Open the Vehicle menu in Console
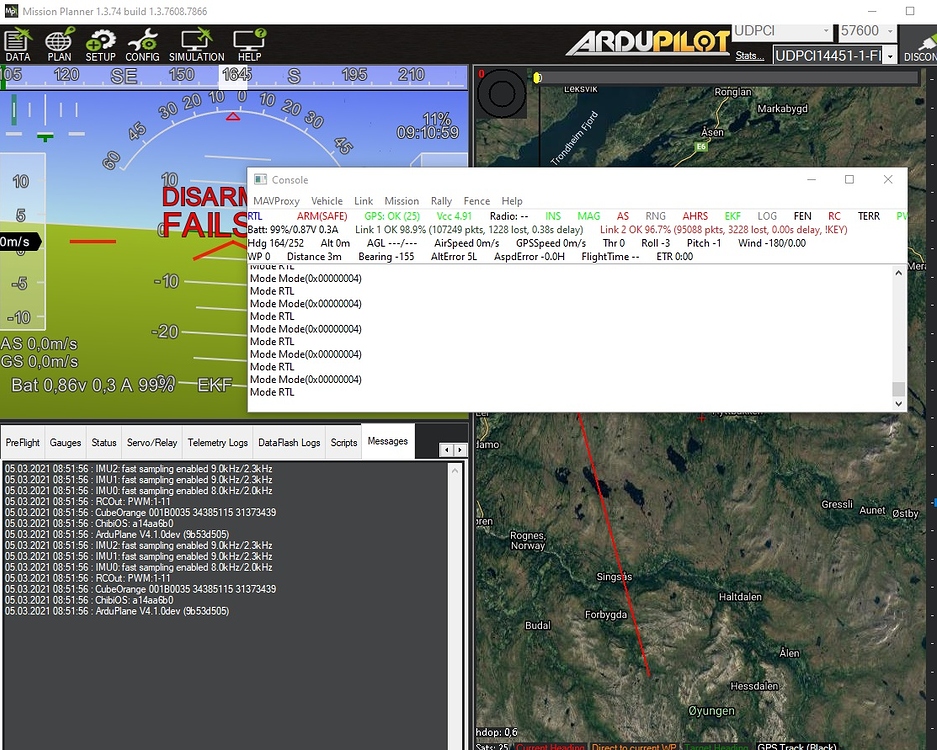 coord(327,201)
